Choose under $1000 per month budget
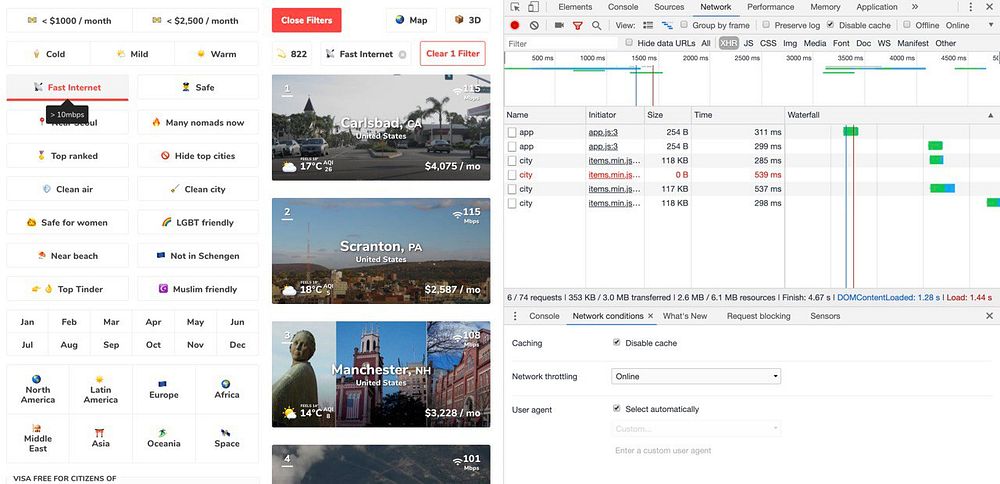1000x484 pixels. tap(70, 20)
